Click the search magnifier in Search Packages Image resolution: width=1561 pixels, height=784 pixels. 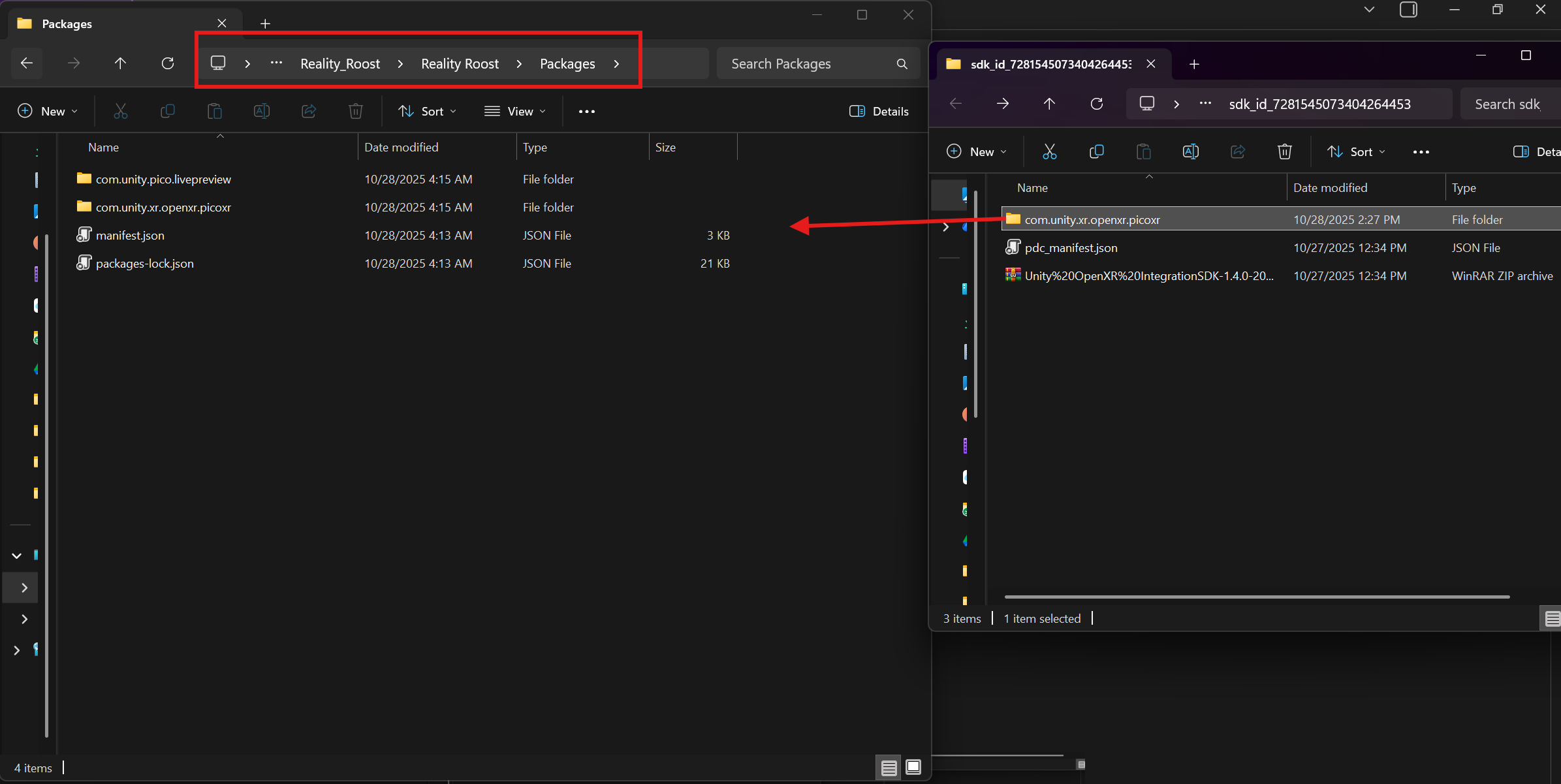[x=902, y=64]
